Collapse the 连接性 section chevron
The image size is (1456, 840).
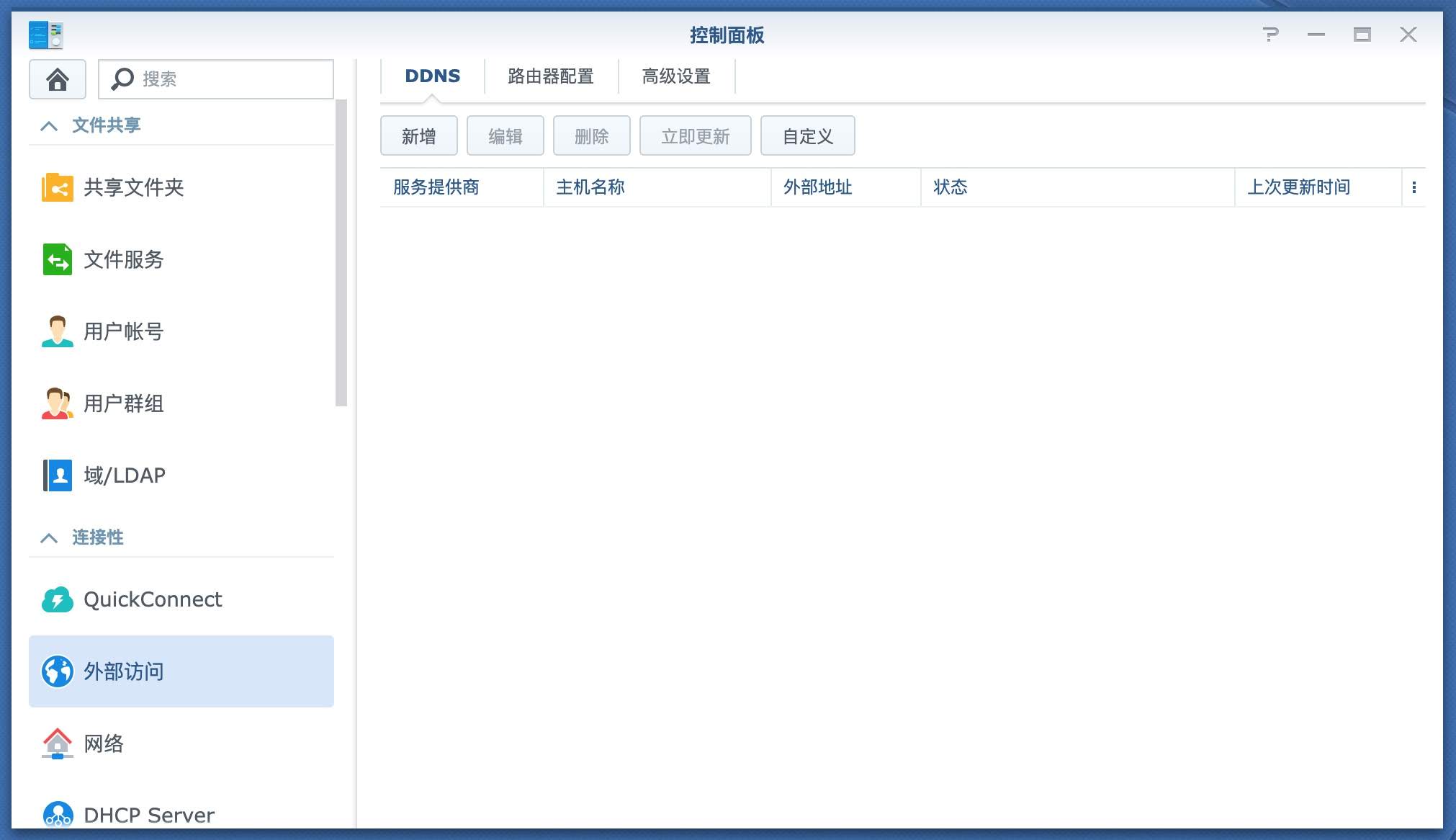click(49, 538)
